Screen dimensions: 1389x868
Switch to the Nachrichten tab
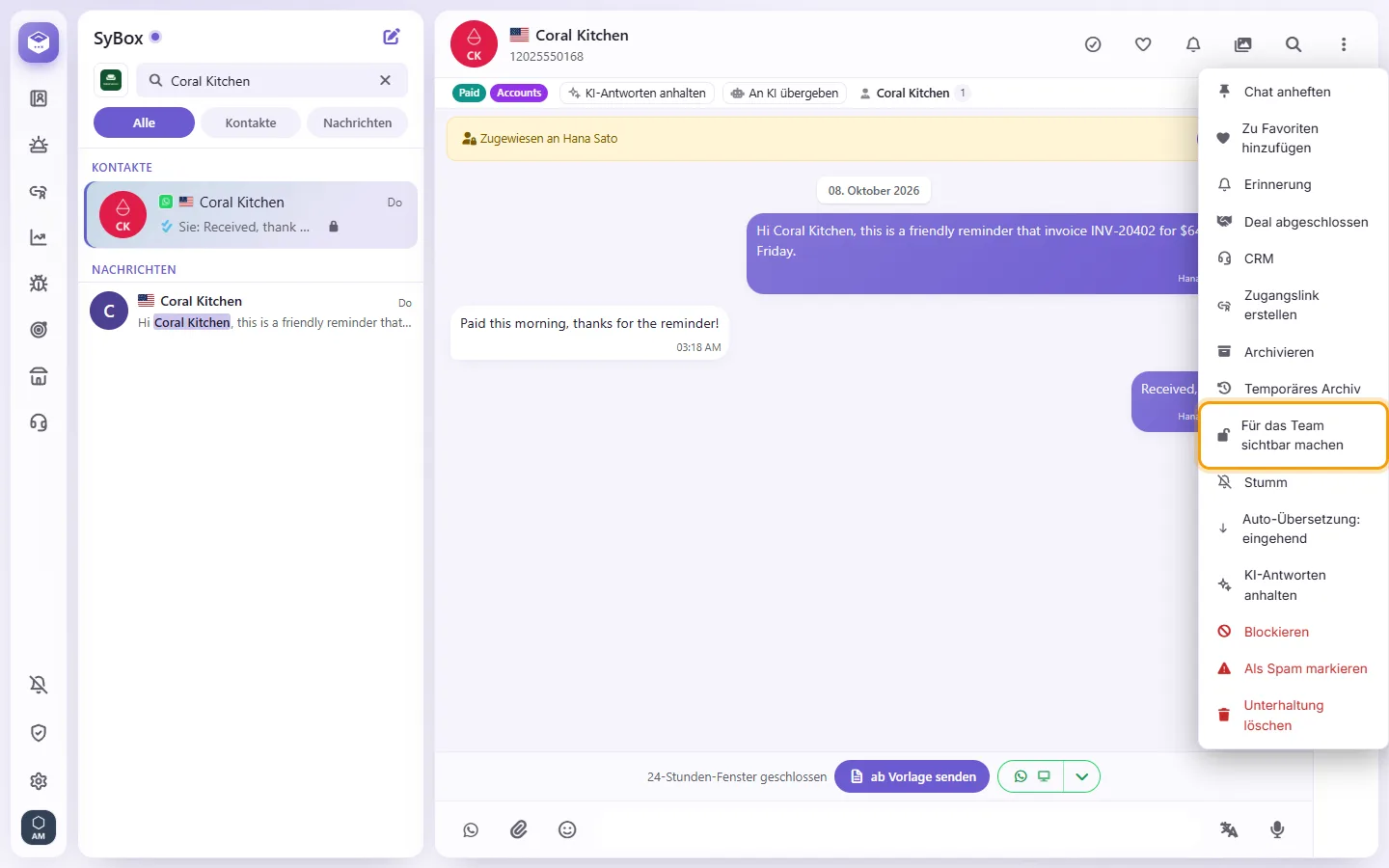pos(358,122)
